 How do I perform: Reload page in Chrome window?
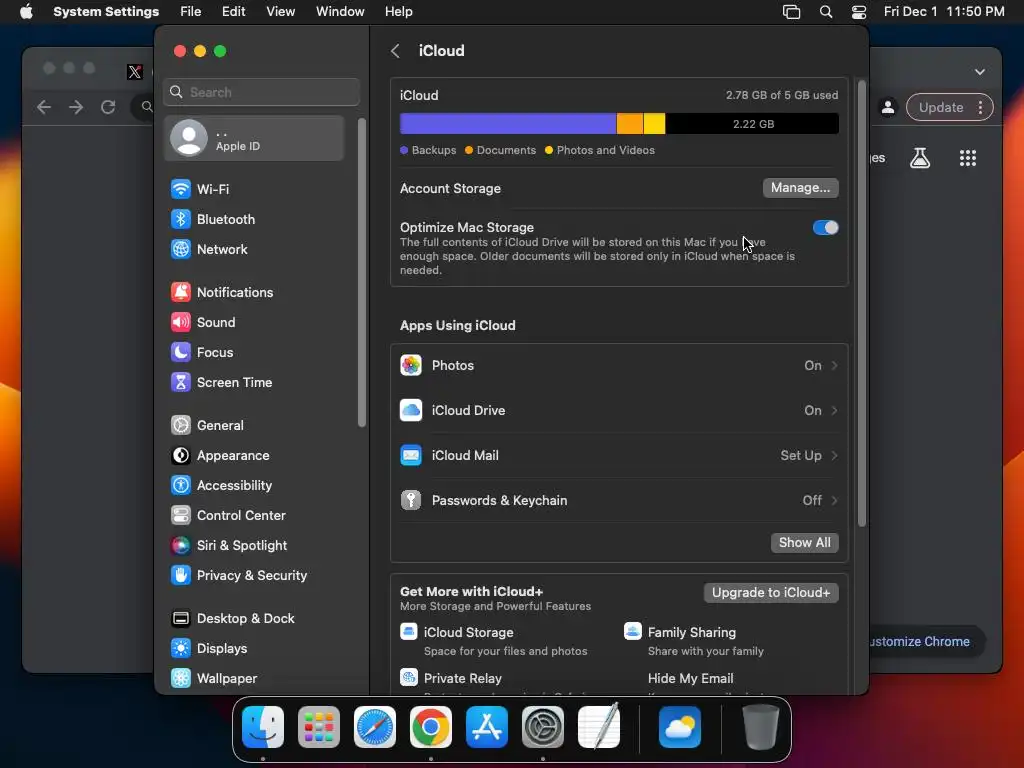tap(108, 107)
